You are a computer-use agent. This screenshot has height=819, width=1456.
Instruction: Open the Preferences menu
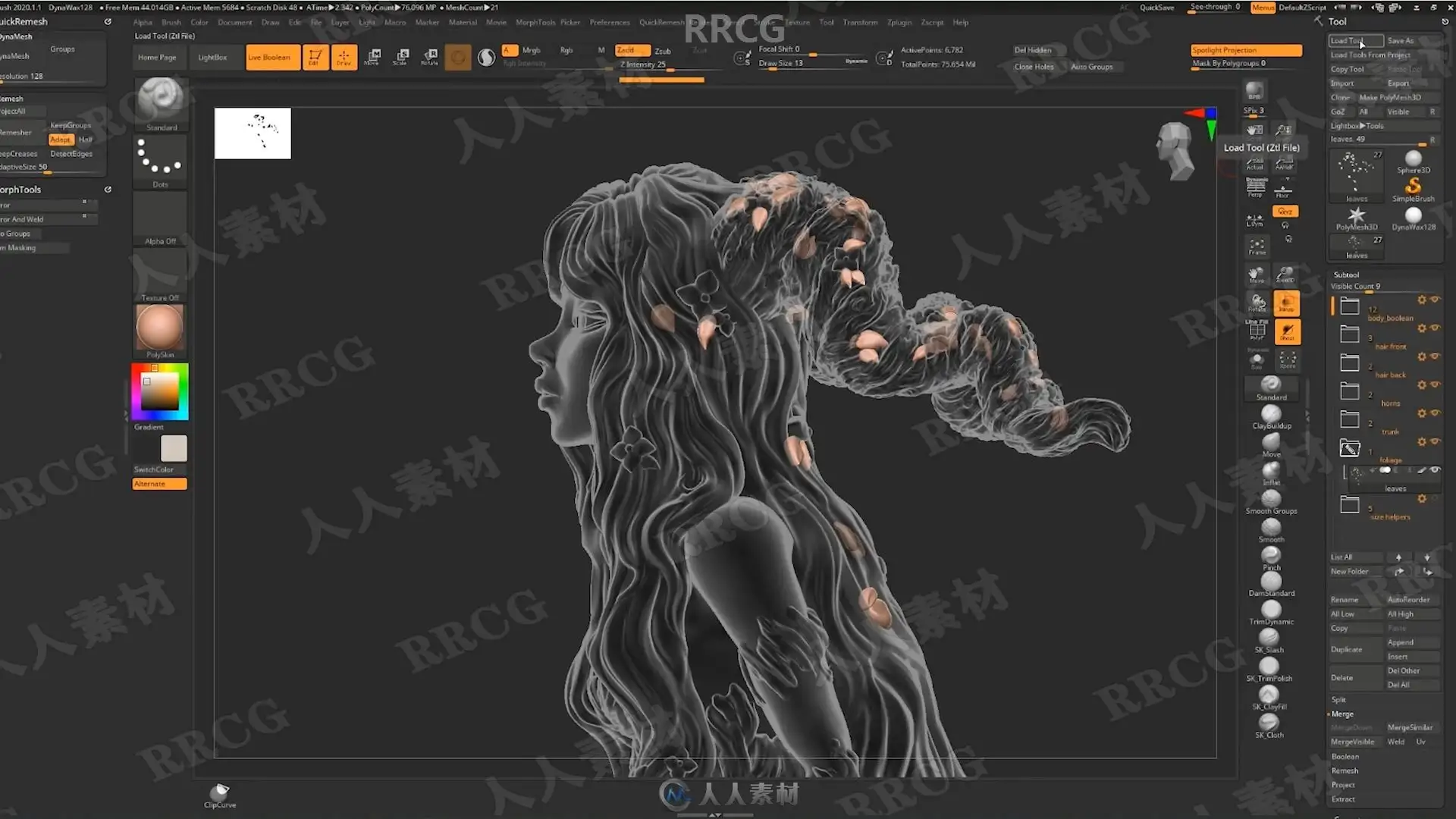(610, 23)
